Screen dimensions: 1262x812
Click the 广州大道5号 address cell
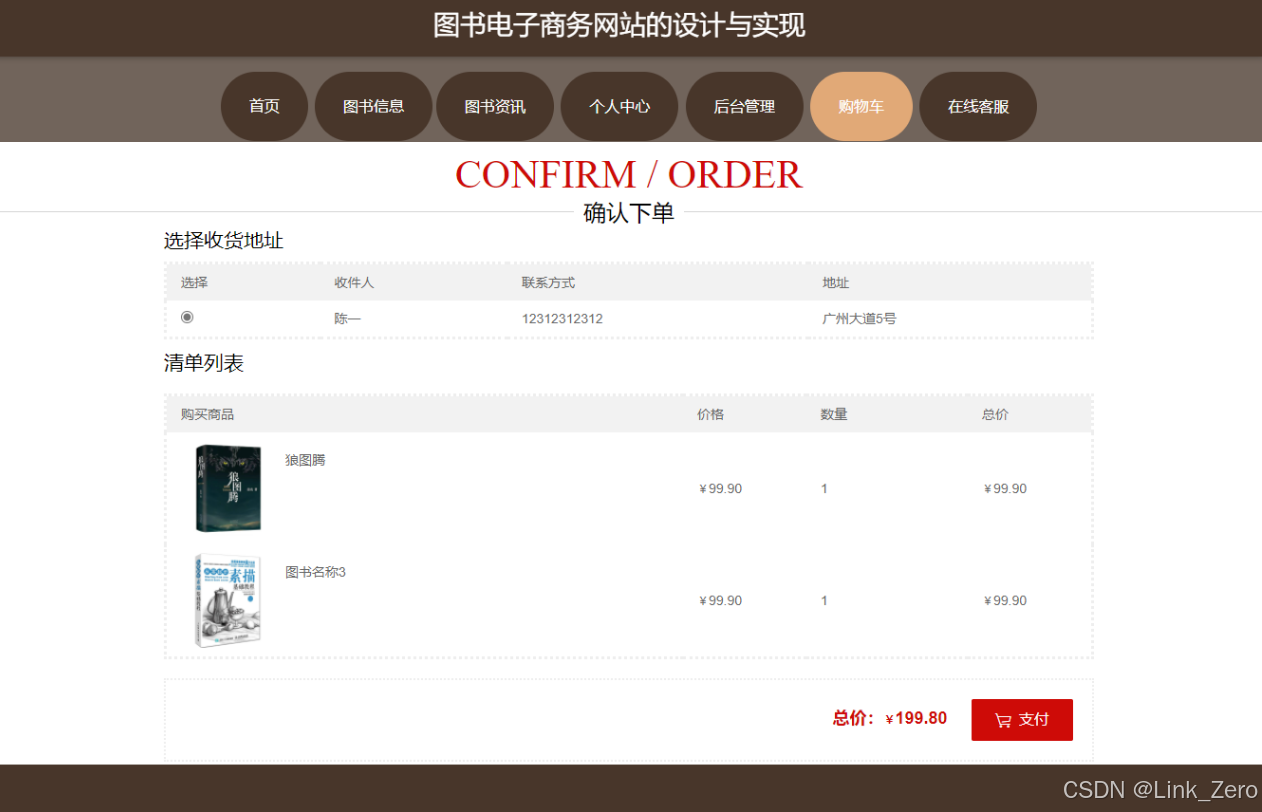tap(859, 319)
